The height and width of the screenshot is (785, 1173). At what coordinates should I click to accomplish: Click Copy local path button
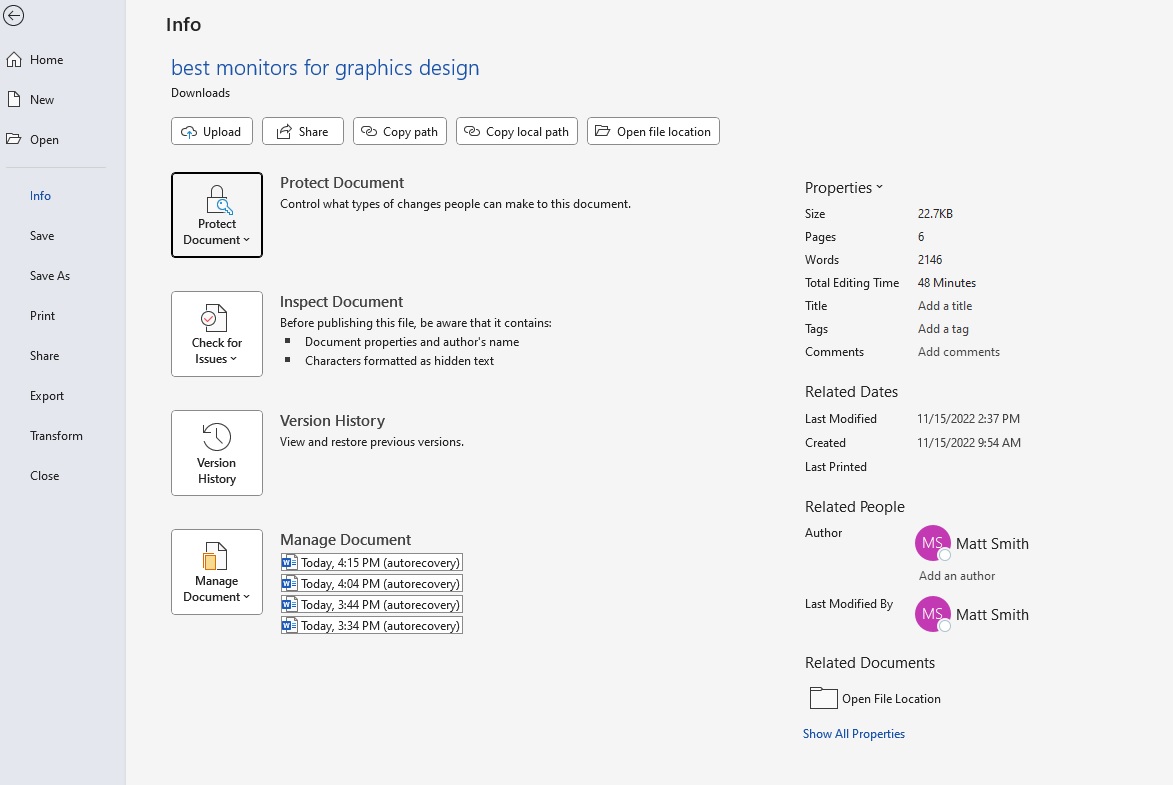(516, 131)
